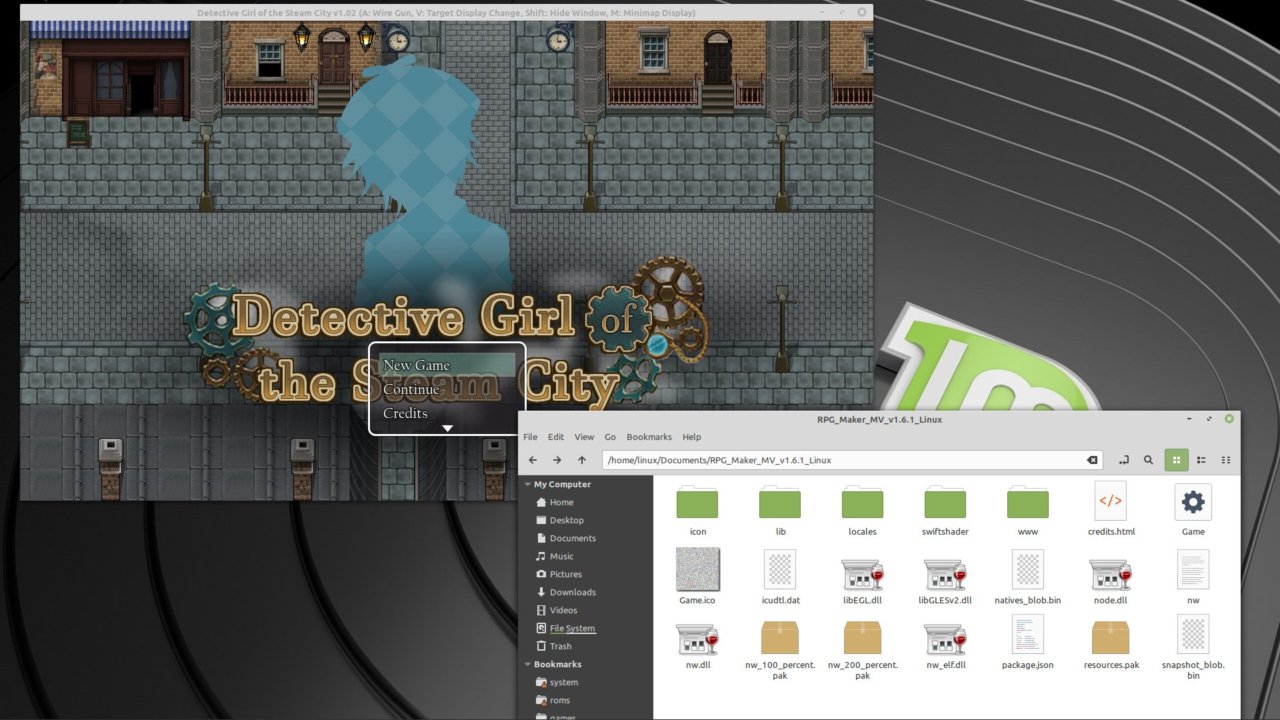This screenshot has width=1280, height=720.
Task: Select the nw.dll file
Action: [x=698, y=639]
